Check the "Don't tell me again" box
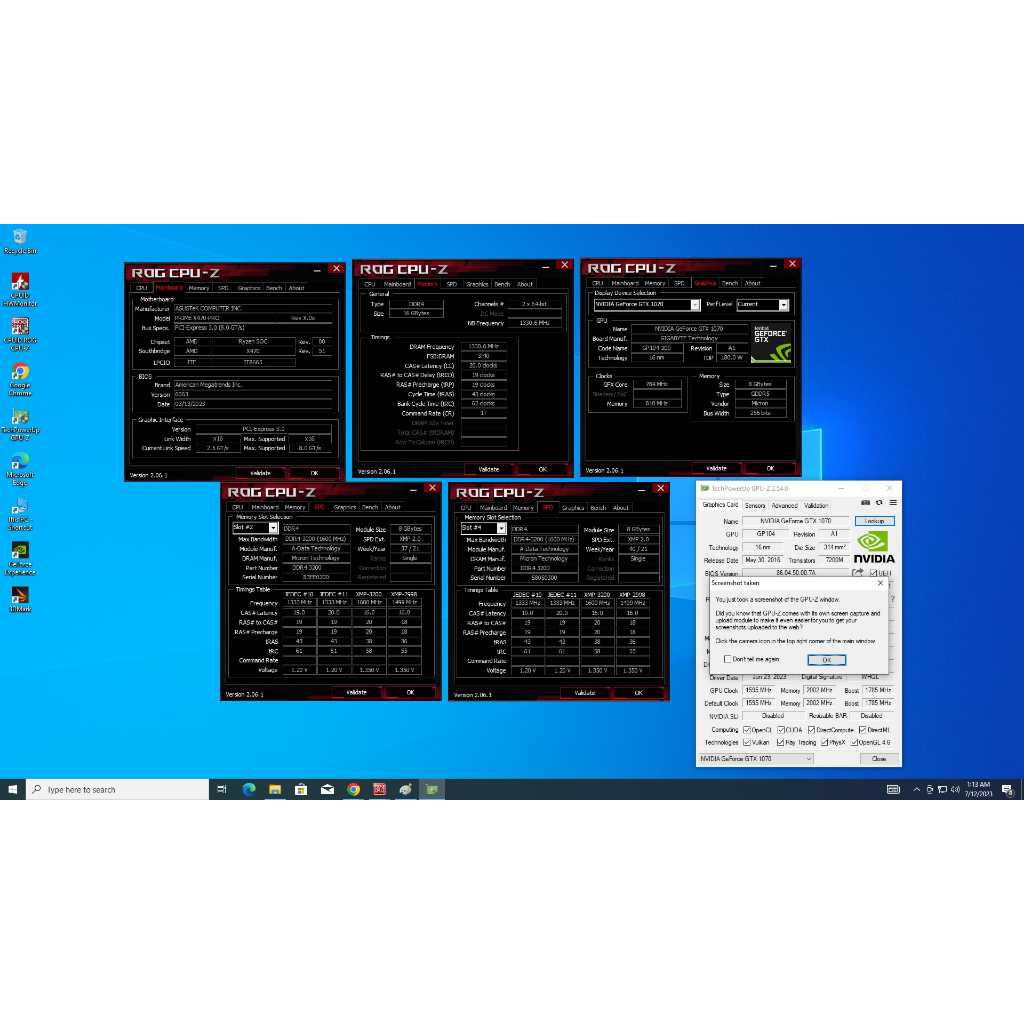Image resolution: width=1024 pixels, height=1024 pixels. (x=727, y=659)
